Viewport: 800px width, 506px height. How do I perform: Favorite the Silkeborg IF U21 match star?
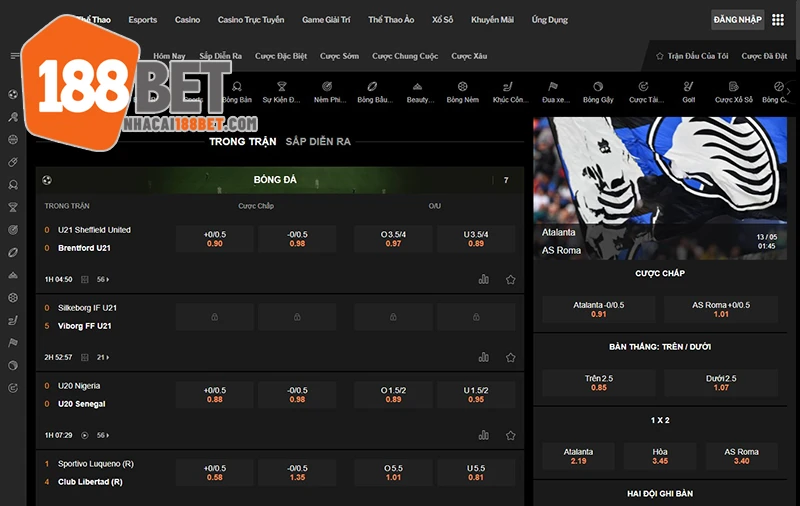tap(510, 357)
